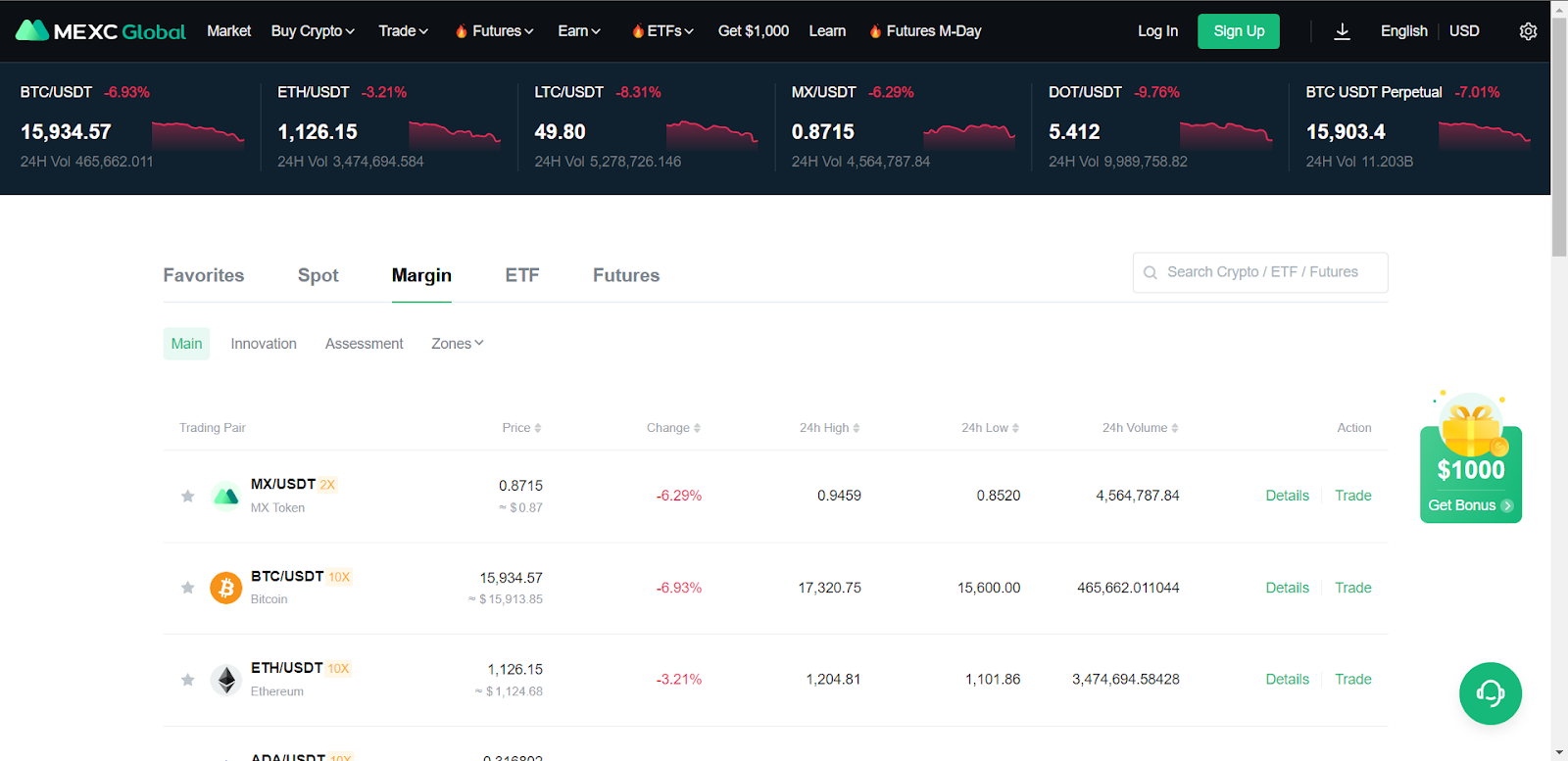Click the Change sort arrows

click(697, 428)
